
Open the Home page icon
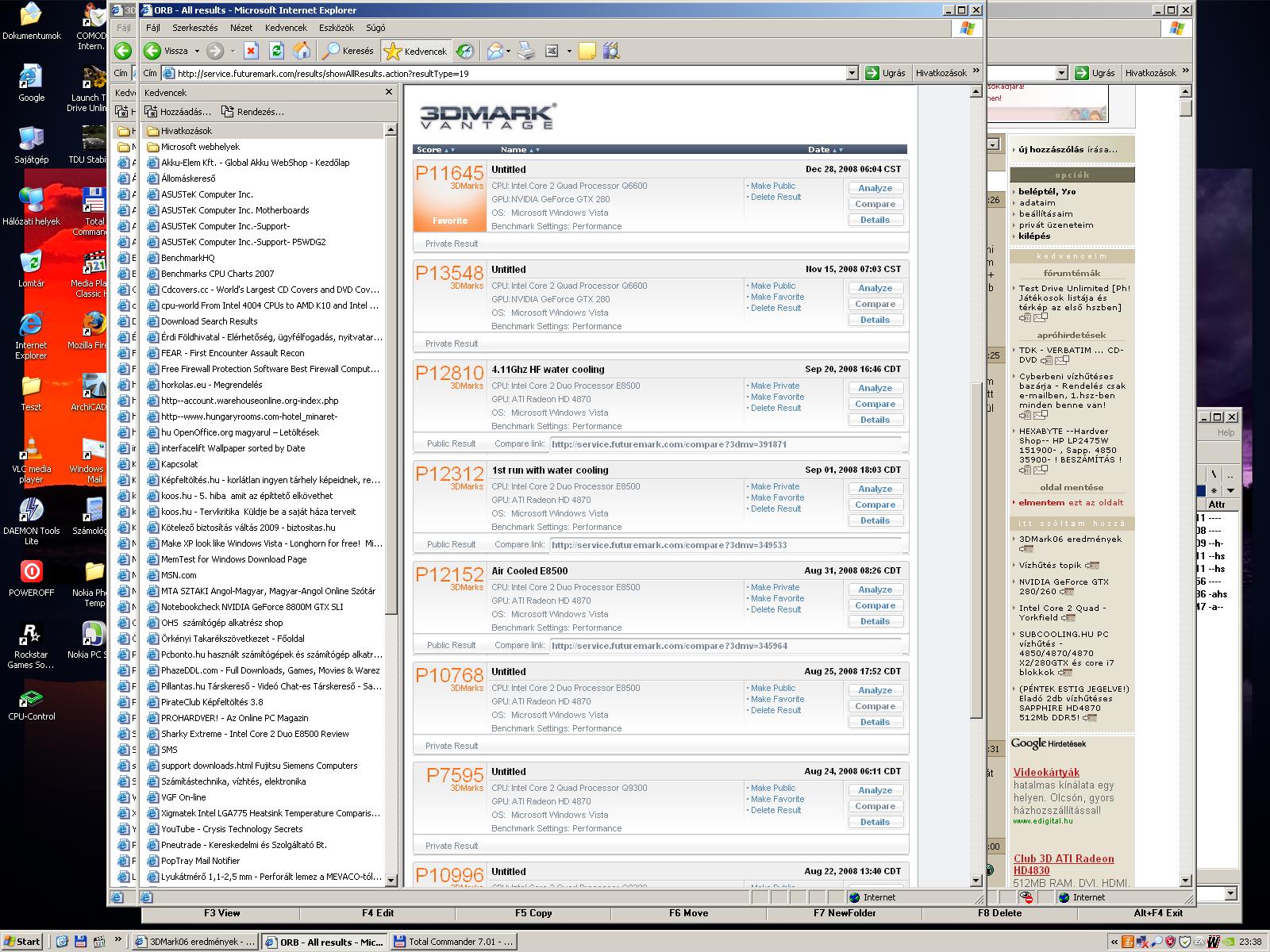point(302,51)
